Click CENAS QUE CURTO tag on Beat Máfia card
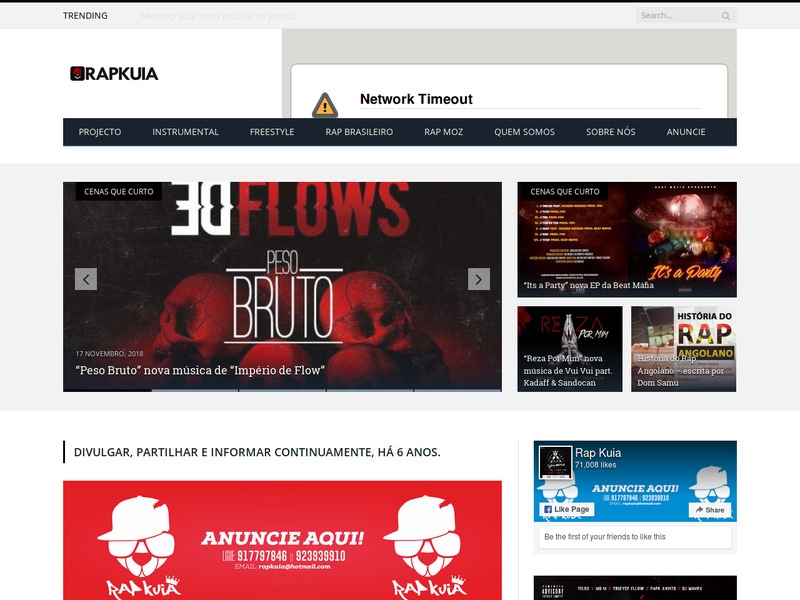Screen dimensions: 800x600 pyautogui.click(x=565, y=191)
